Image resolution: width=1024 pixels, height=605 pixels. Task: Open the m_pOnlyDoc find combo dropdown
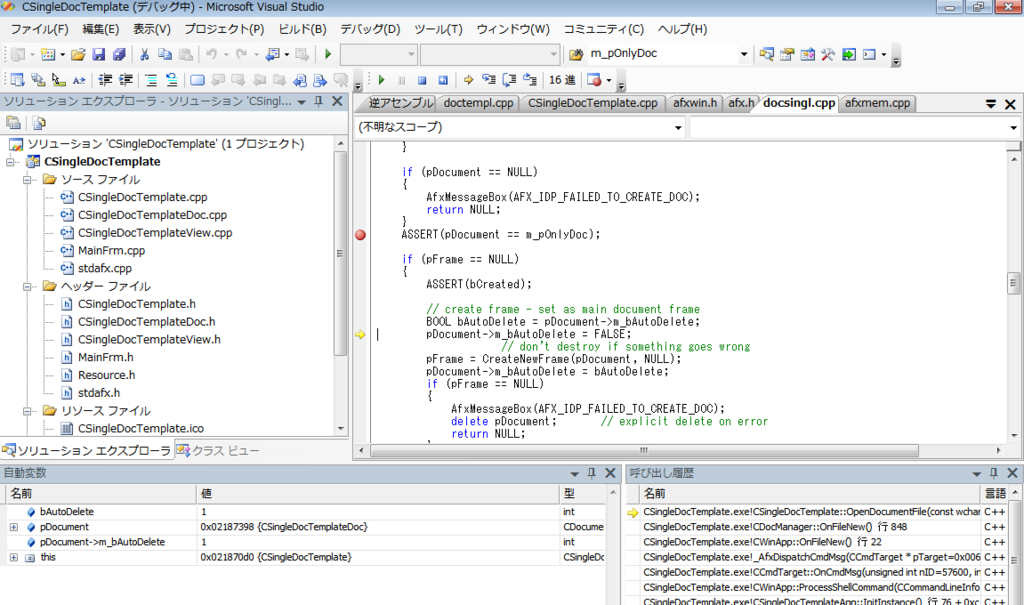click(x=743, y=54)
